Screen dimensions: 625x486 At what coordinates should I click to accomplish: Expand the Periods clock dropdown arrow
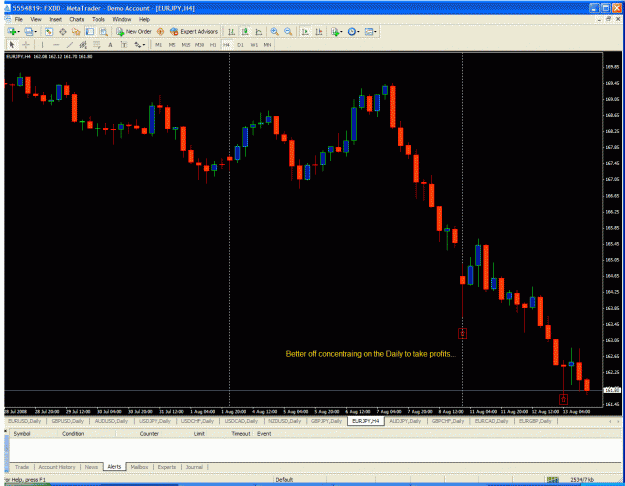click(358, 32)
